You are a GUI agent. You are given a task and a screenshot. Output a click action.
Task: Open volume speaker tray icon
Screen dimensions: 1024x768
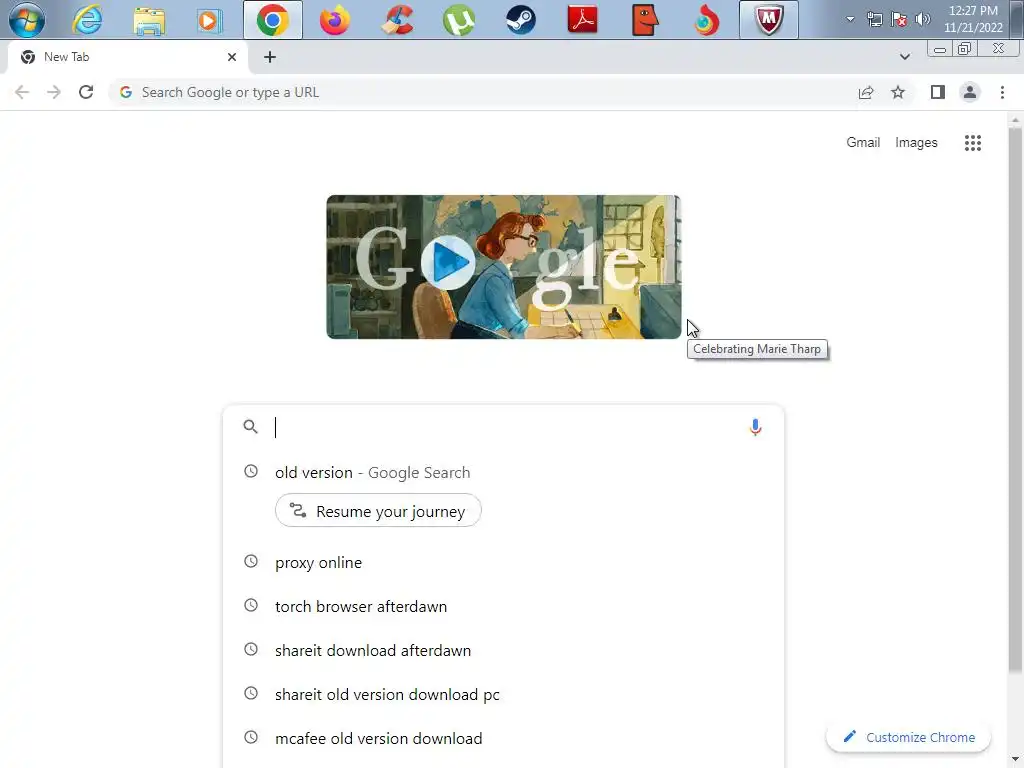tap(923, 19)
